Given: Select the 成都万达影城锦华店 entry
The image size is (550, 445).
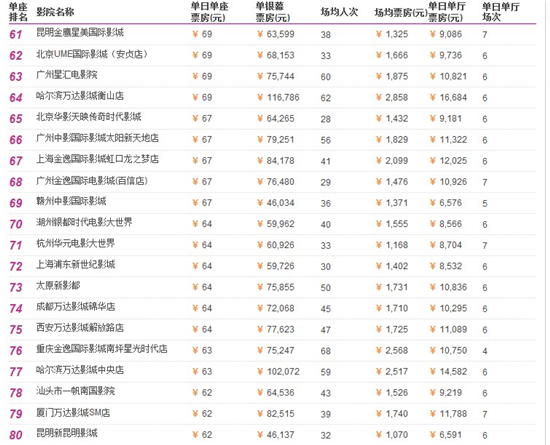Looking at the screenshot, I should (x=75, y=307).
